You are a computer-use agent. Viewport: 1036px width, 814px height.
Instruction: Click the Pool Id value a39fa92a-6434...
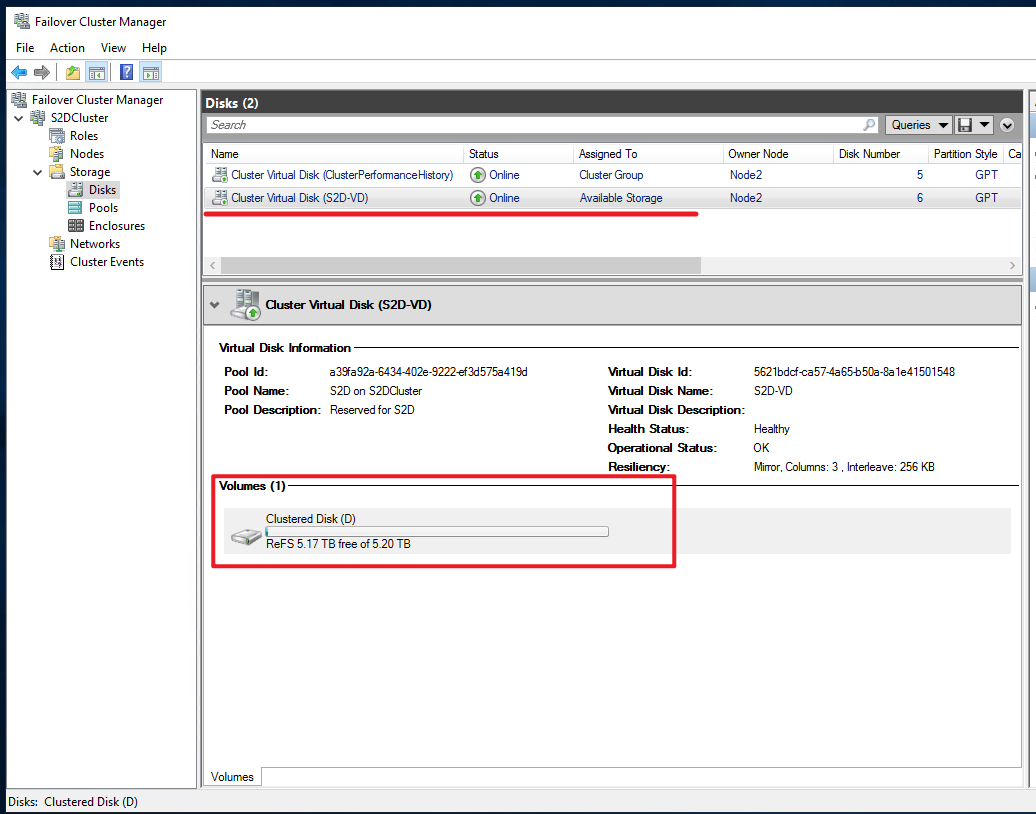click(x=428, y=372)
